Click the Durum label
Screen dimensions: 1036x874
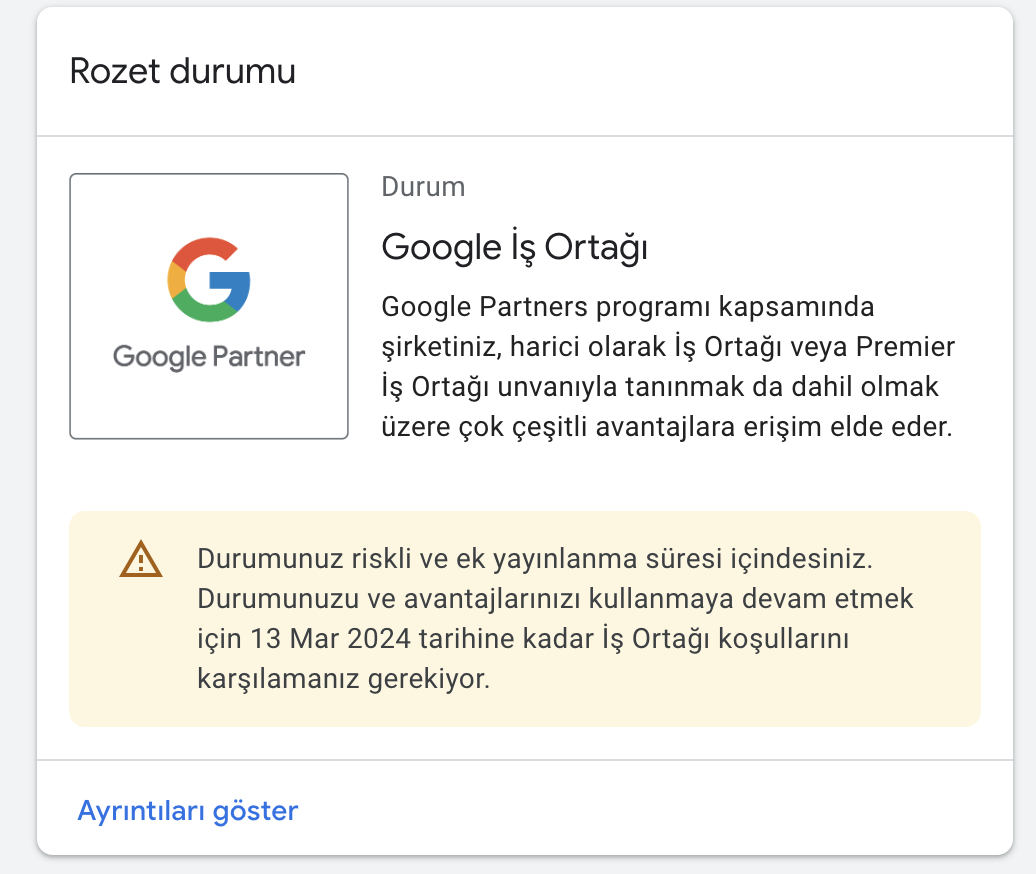pos(423,187)
